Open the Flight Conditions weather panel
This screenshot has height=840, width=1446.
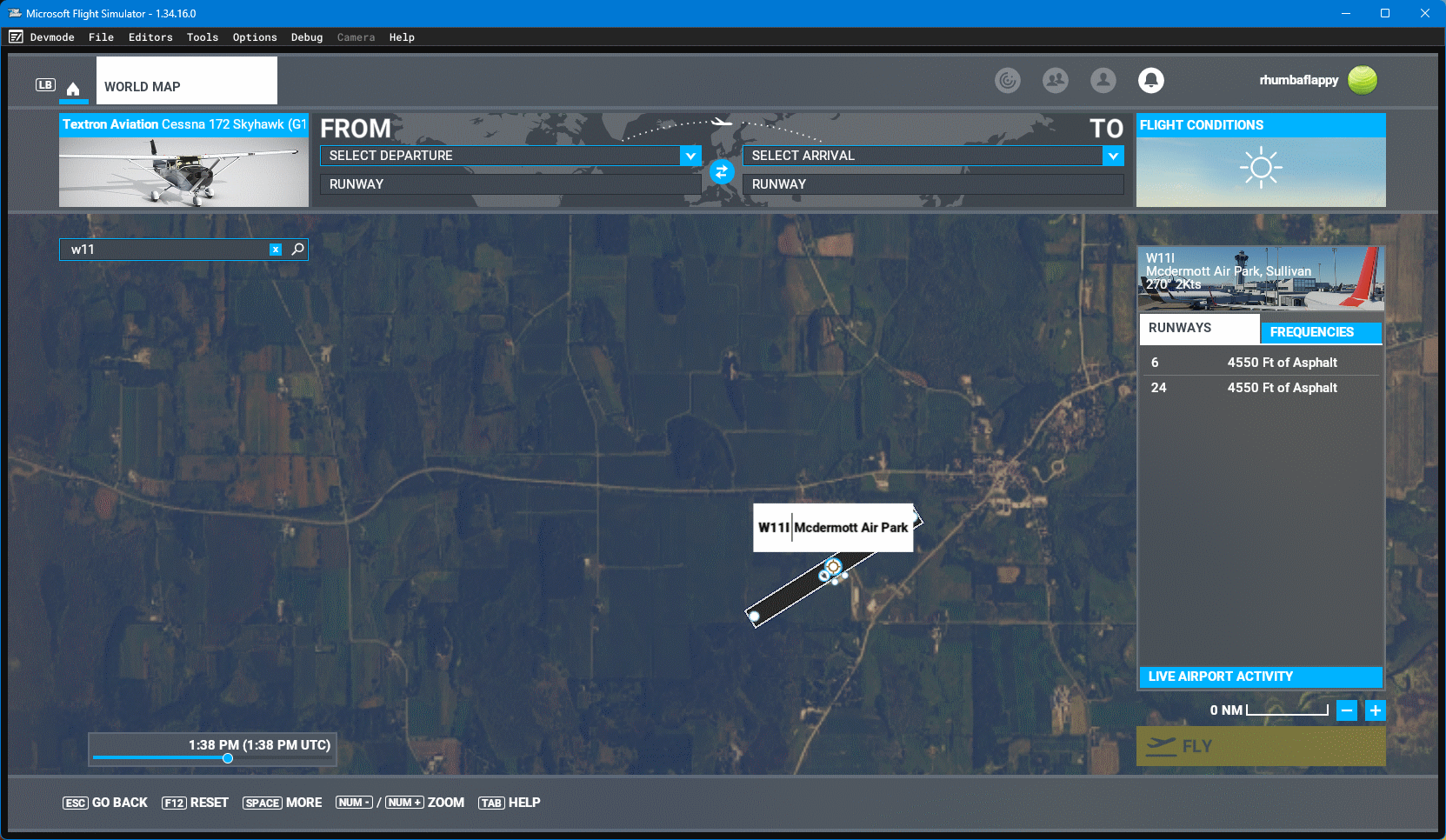[1261, 160]
